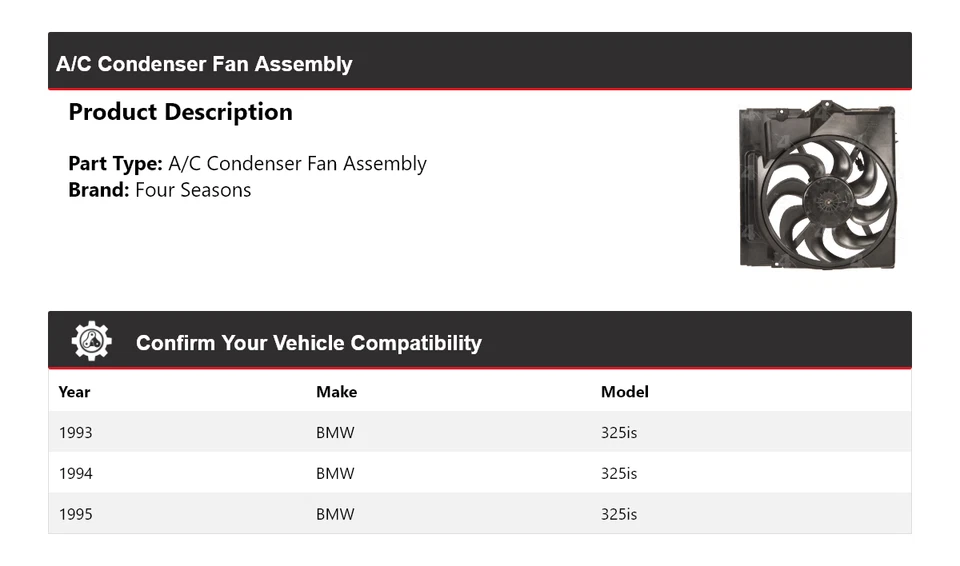This screenshot has width=960, height=566.
Task: Click 325is in the 1994 row
Action: (x=618, y=473)
